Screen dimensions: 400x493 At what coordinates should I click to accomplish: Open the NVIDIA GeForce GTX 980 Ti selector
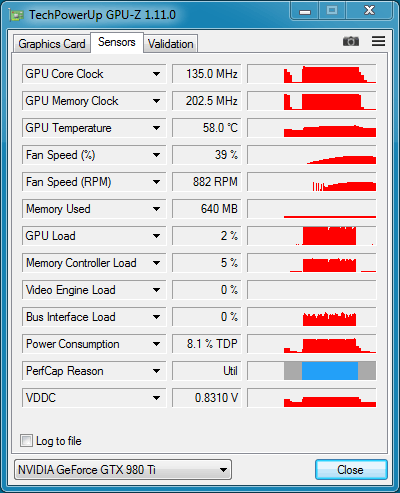[123, 470]
